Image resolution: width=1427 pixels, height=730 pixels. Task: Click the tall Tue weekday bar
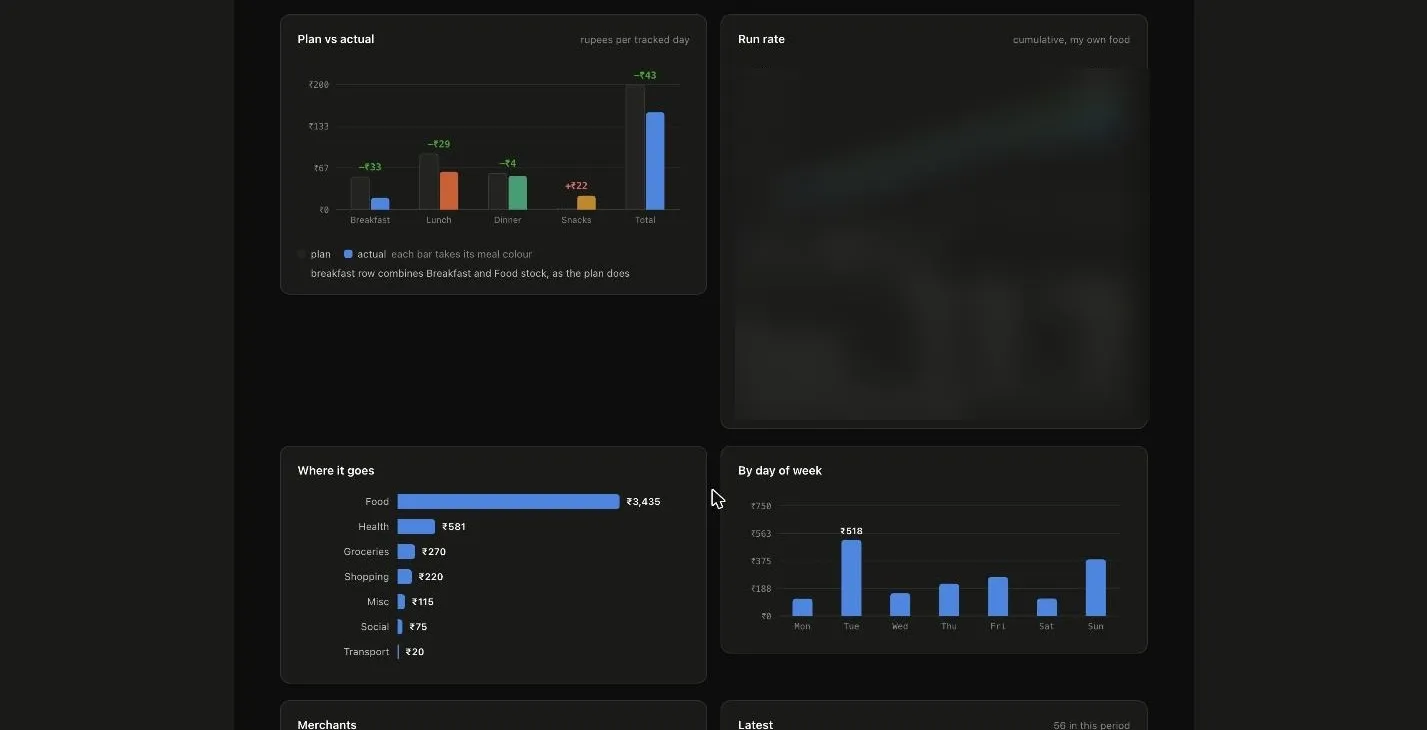[x=851, y=578]
